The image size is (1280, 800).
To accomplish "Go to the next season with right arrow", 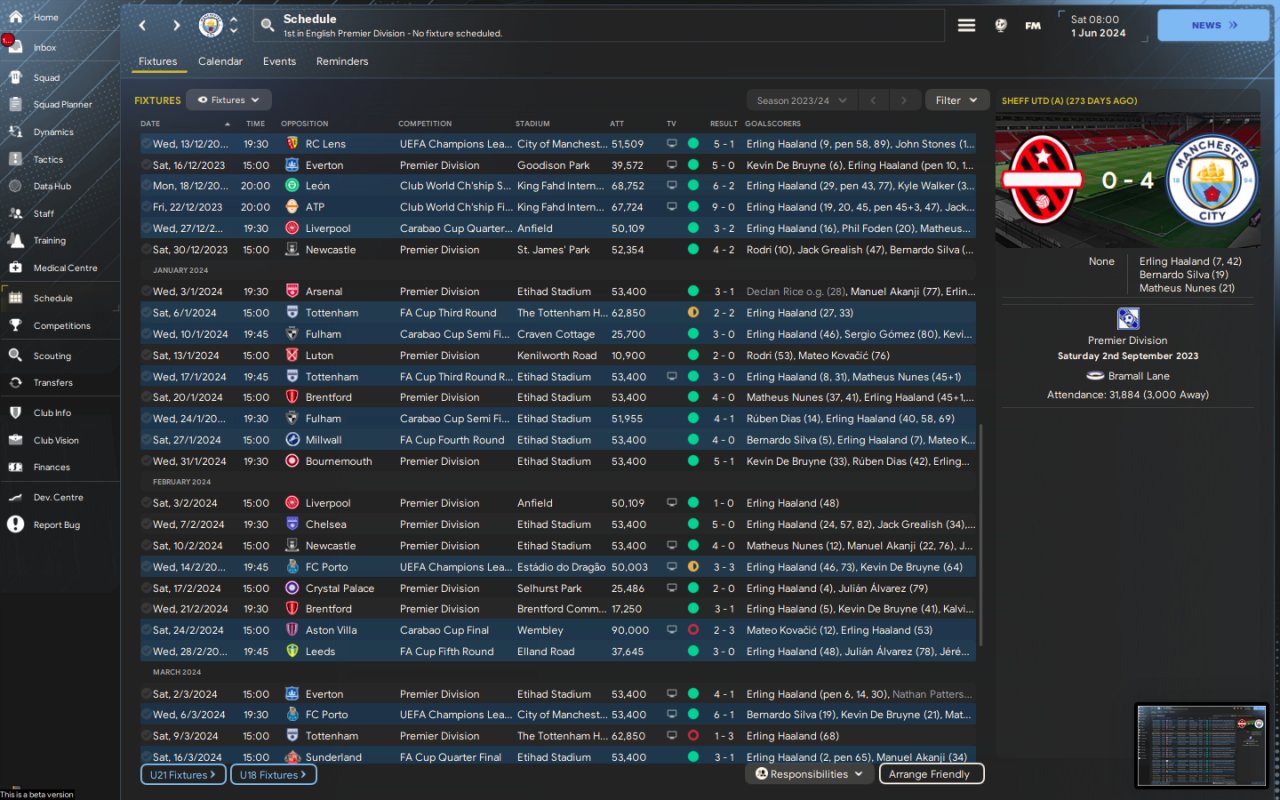I will point(904,100).
